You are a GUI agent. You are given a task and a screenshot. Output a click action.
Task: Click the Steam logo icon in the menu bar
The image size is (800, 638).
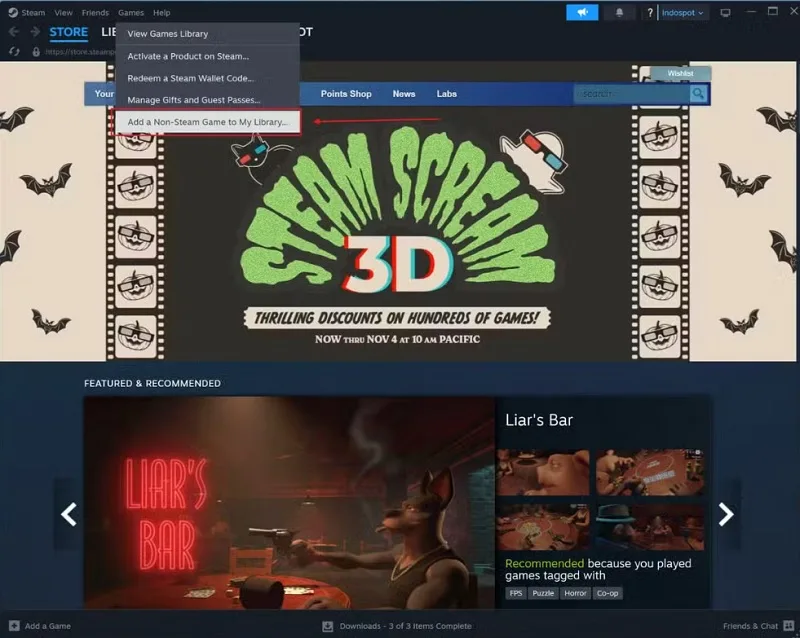tap(13, 13)
